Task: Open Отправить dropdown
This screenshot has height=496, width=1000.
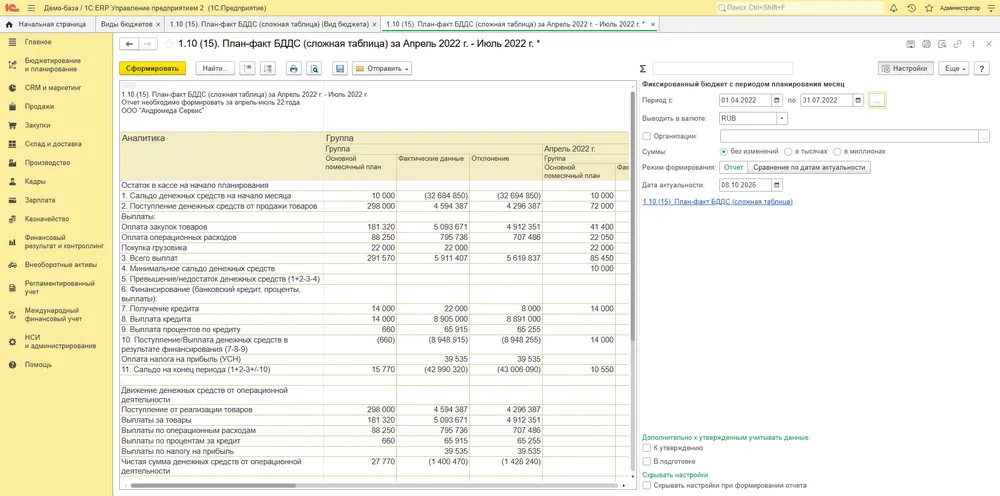Action: [x=381, y=68]
